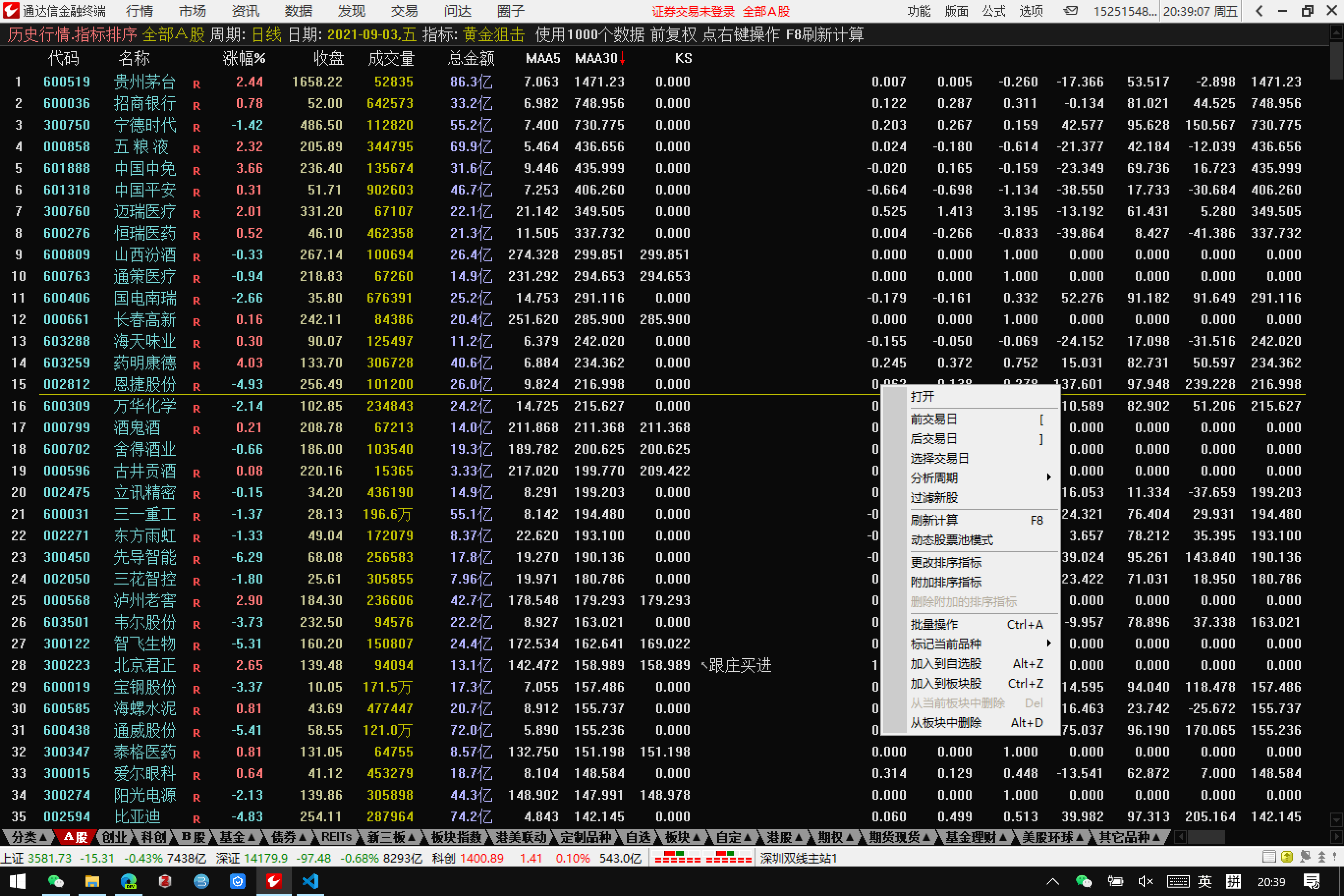Click the KS column header

(x=683, y=58)
